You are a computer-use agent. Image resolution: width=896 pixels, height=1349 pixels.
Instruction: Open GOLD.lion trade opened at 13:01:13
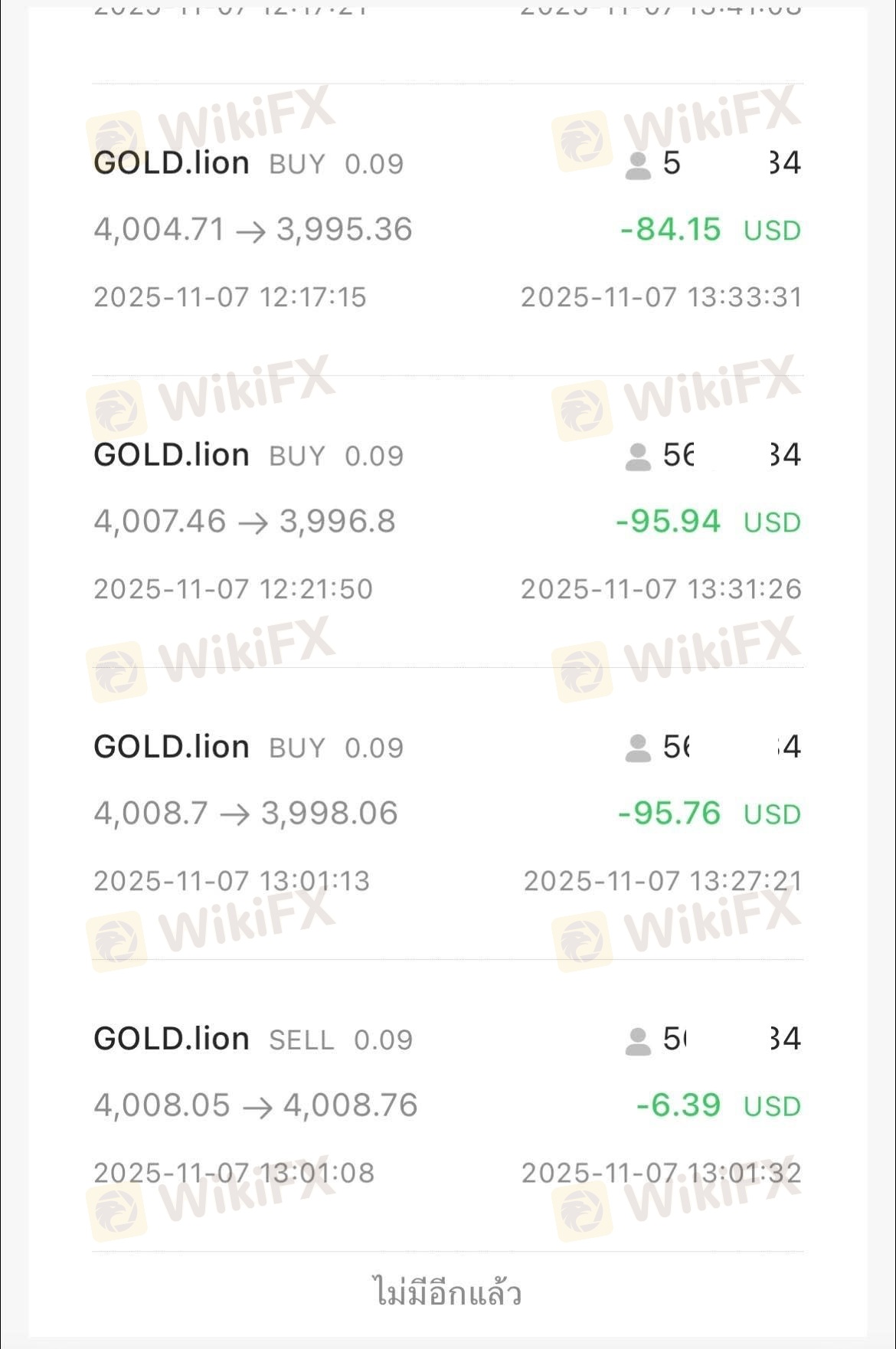click(172, 747)
